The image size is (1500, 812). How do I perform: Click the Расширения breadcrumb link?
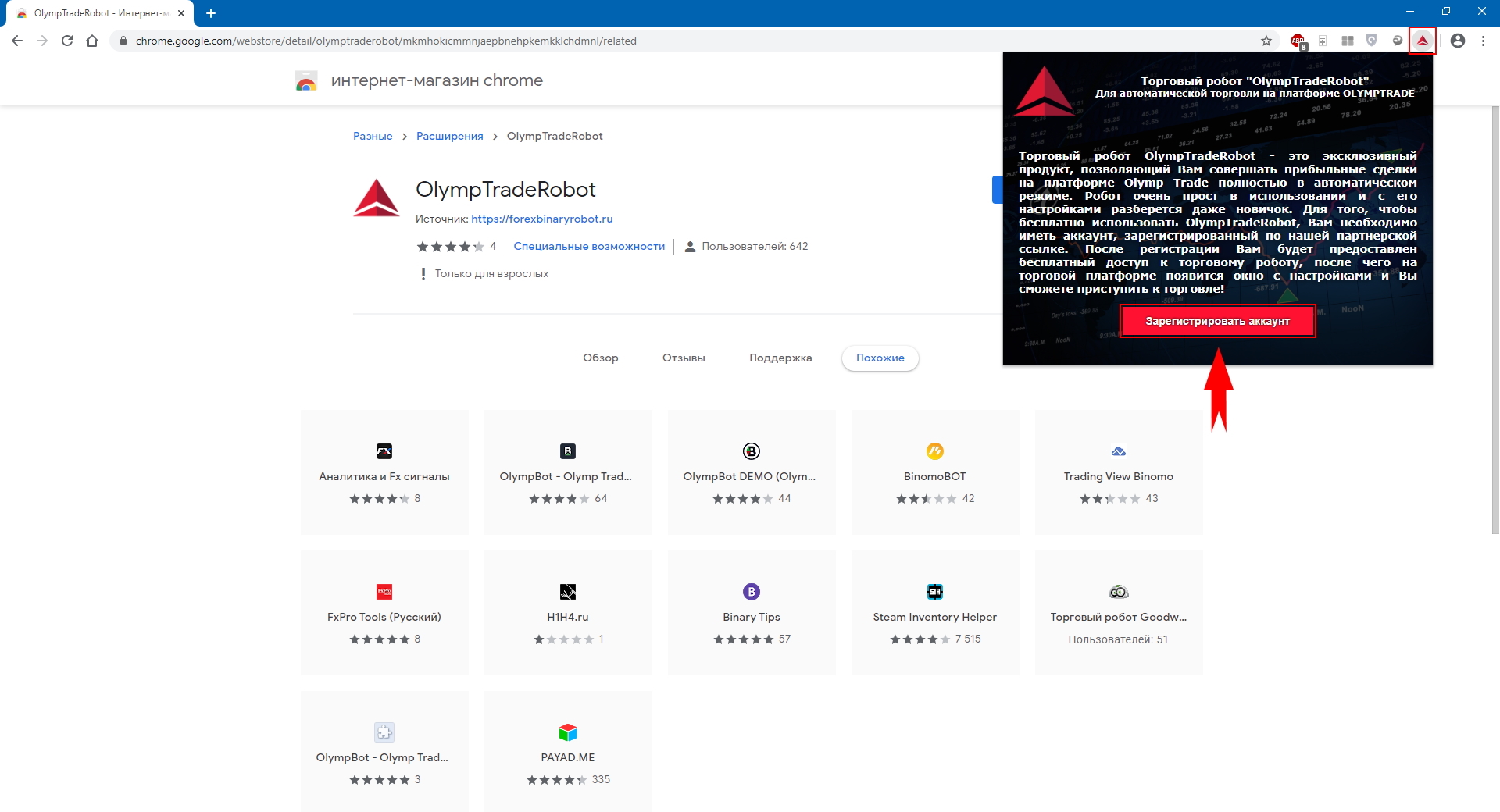[x=449, y=136]
